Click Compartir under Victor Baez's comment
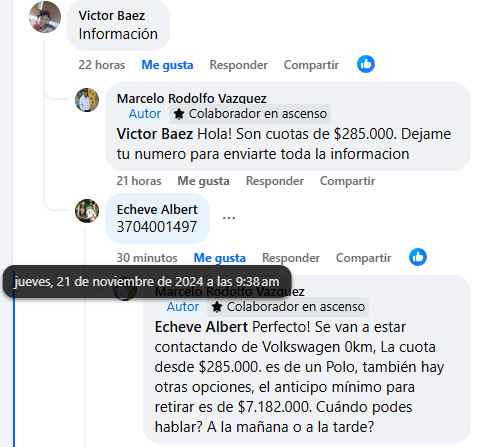481x447 pixels. pyautogui.click(x=311, y=65)
